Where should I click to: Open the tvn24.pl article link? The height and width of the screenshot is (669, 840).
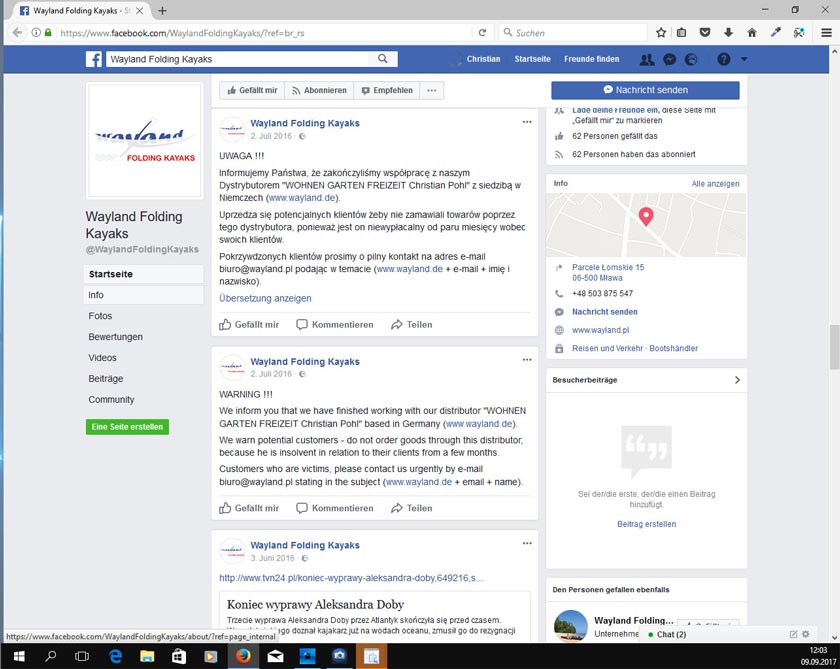pyautogui.click(x=351, y=578)
